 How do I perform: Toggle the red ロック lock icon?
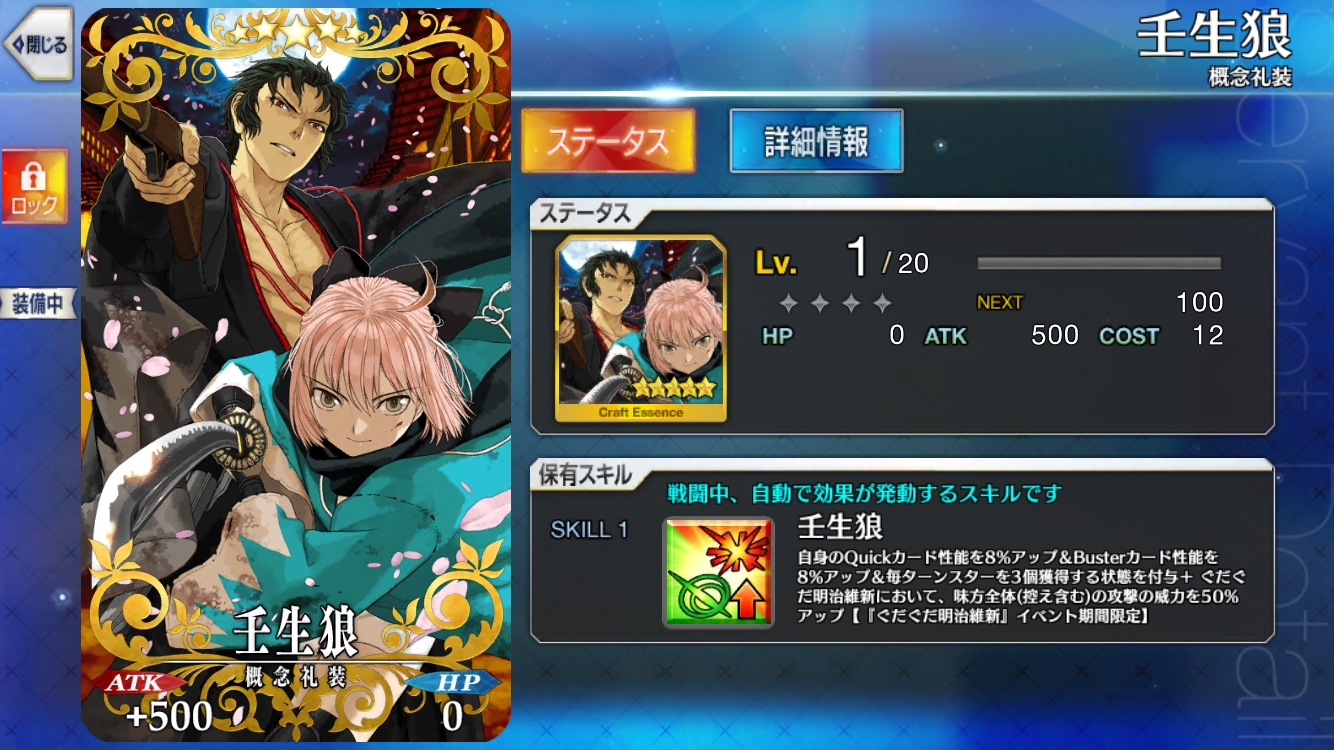click(x=34, y=187)
